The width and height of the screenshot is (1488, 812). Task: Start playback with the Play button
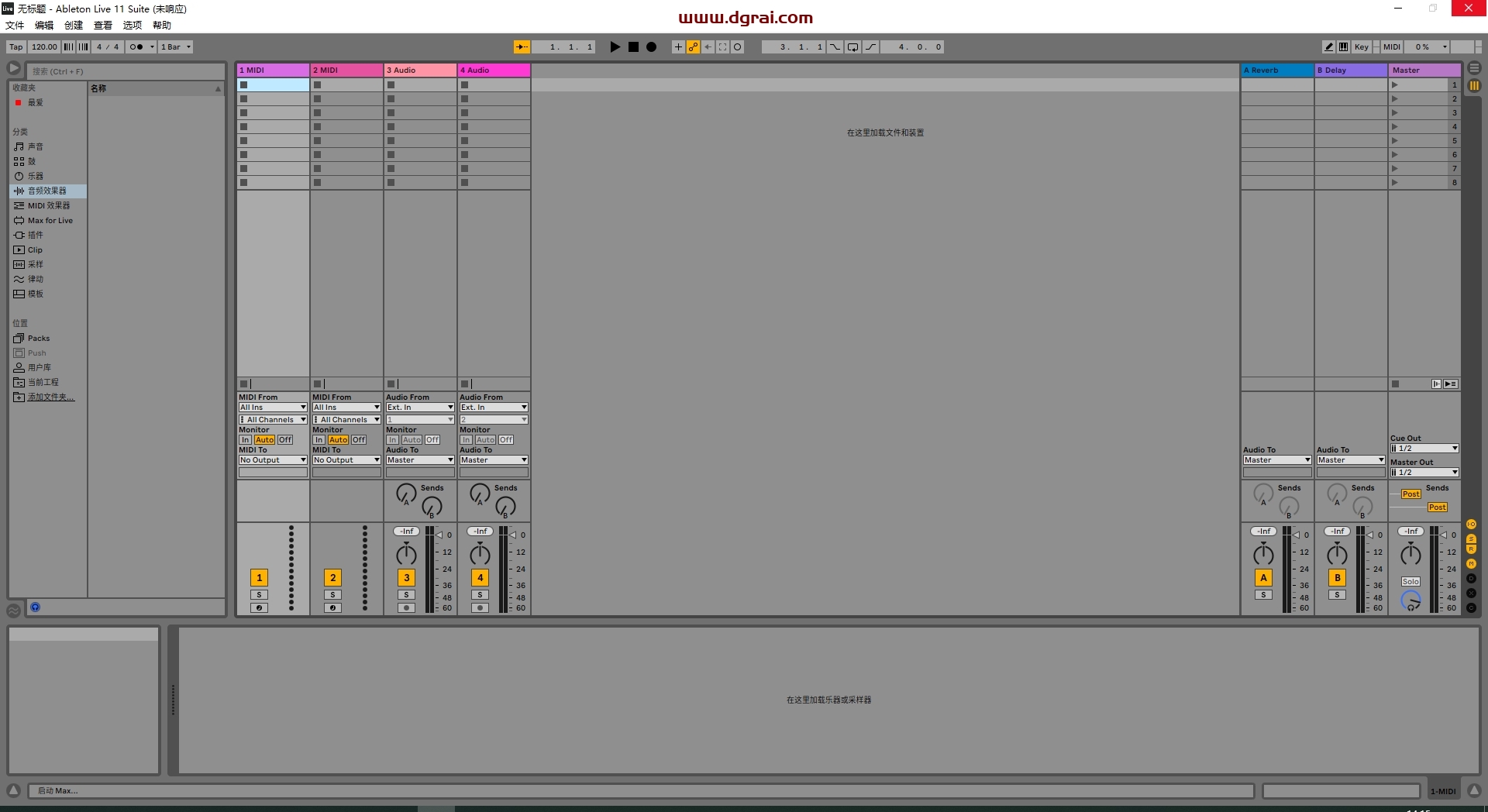pyautogui.click(x=615, y=46)
